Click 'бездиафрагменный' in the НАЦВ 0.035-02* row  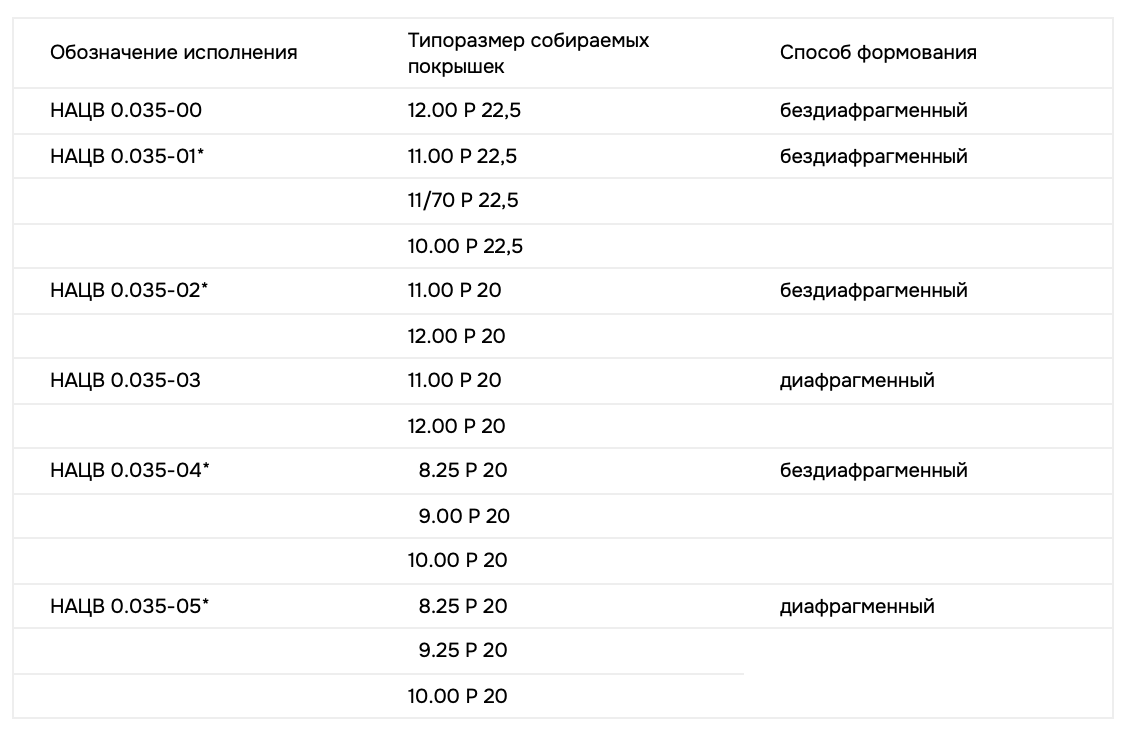[x=873, y=291]
